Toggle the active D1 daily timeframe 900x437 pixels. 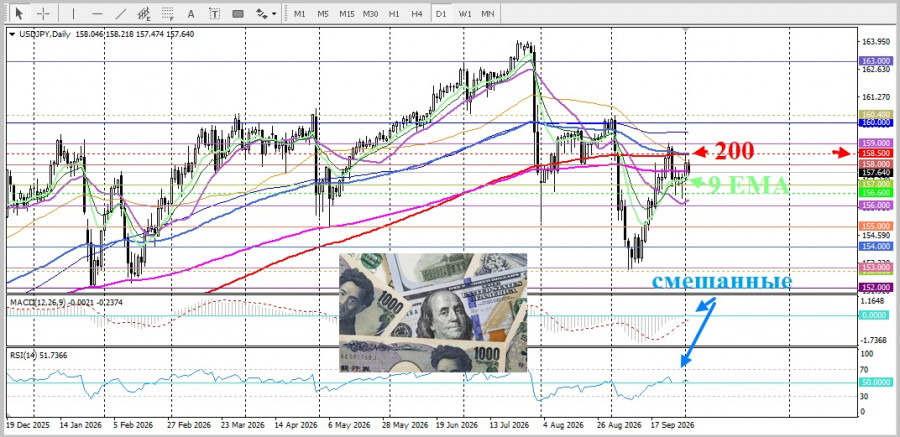pyautogui.click(x=441, y=13)
